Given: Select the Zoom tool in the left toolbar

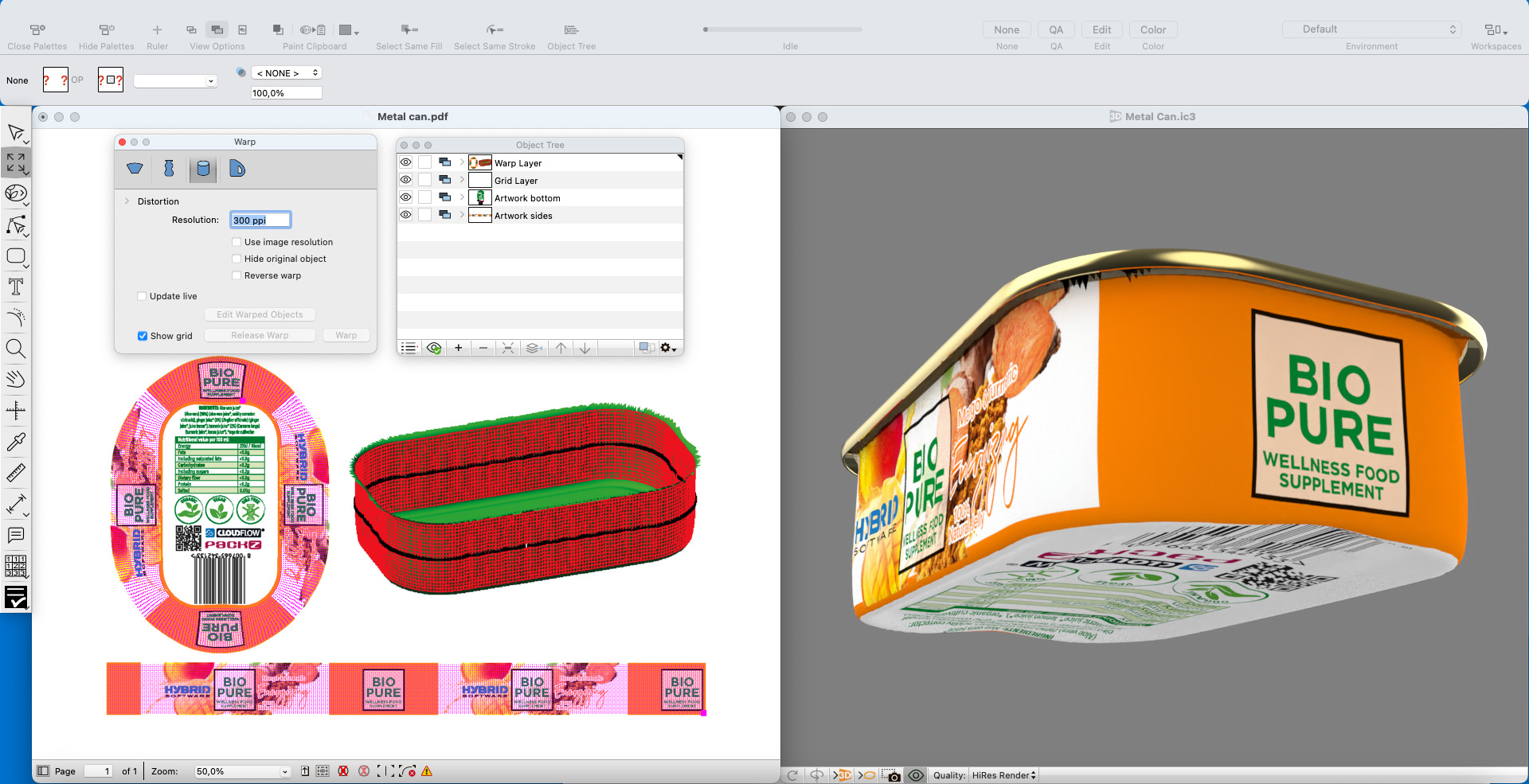Looking at the screenshot, I should pos(16,349).
